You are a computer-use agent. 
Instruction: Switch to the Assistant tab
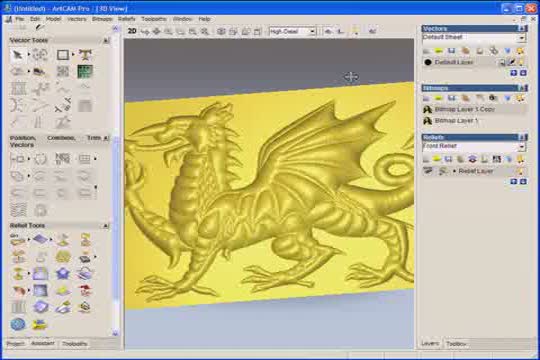43,343
